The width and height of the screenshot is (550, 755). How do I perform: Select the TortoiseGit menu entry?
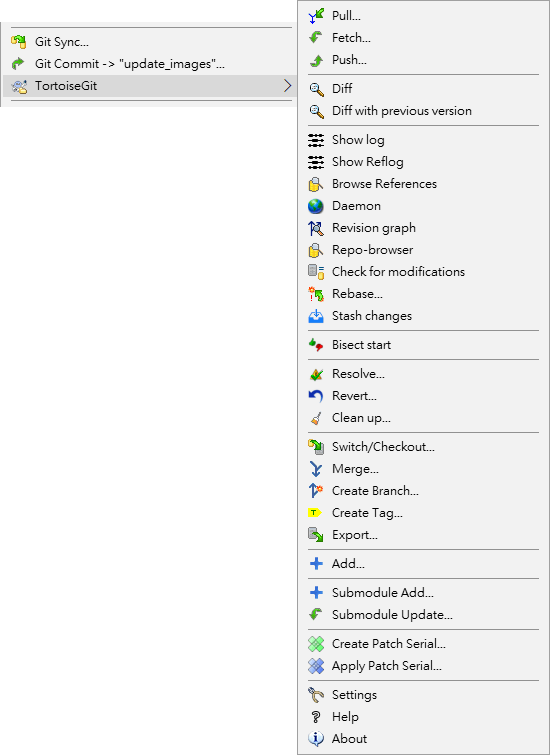point(149,86)
